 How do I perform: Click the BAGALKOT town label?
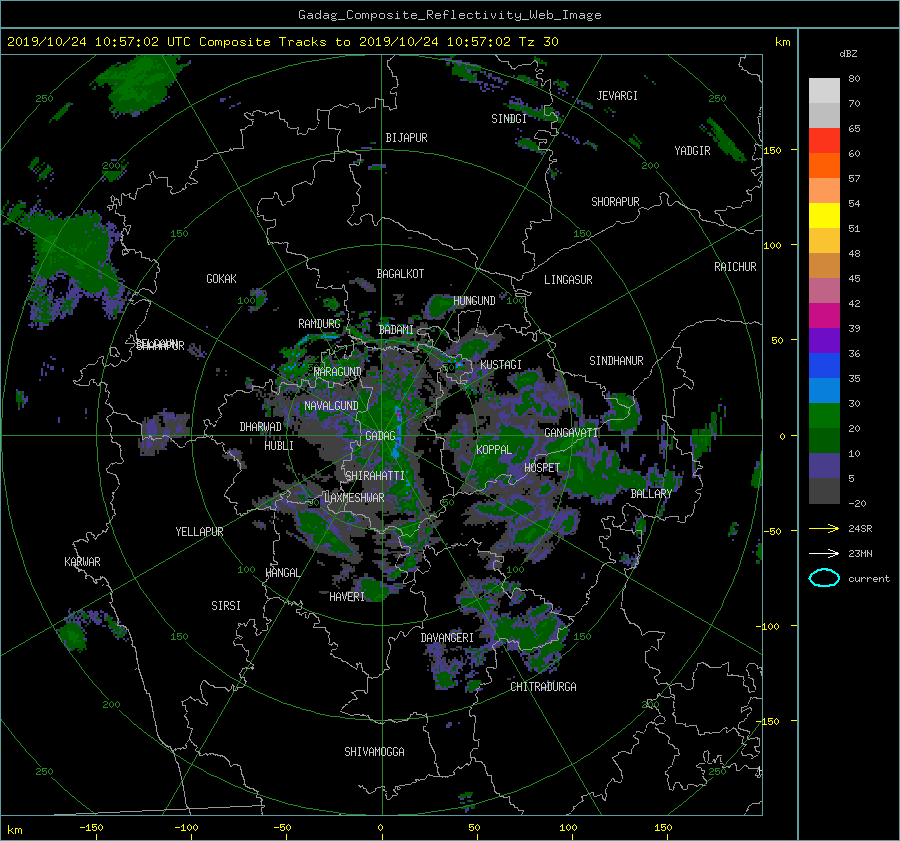(x=400, y=274)
